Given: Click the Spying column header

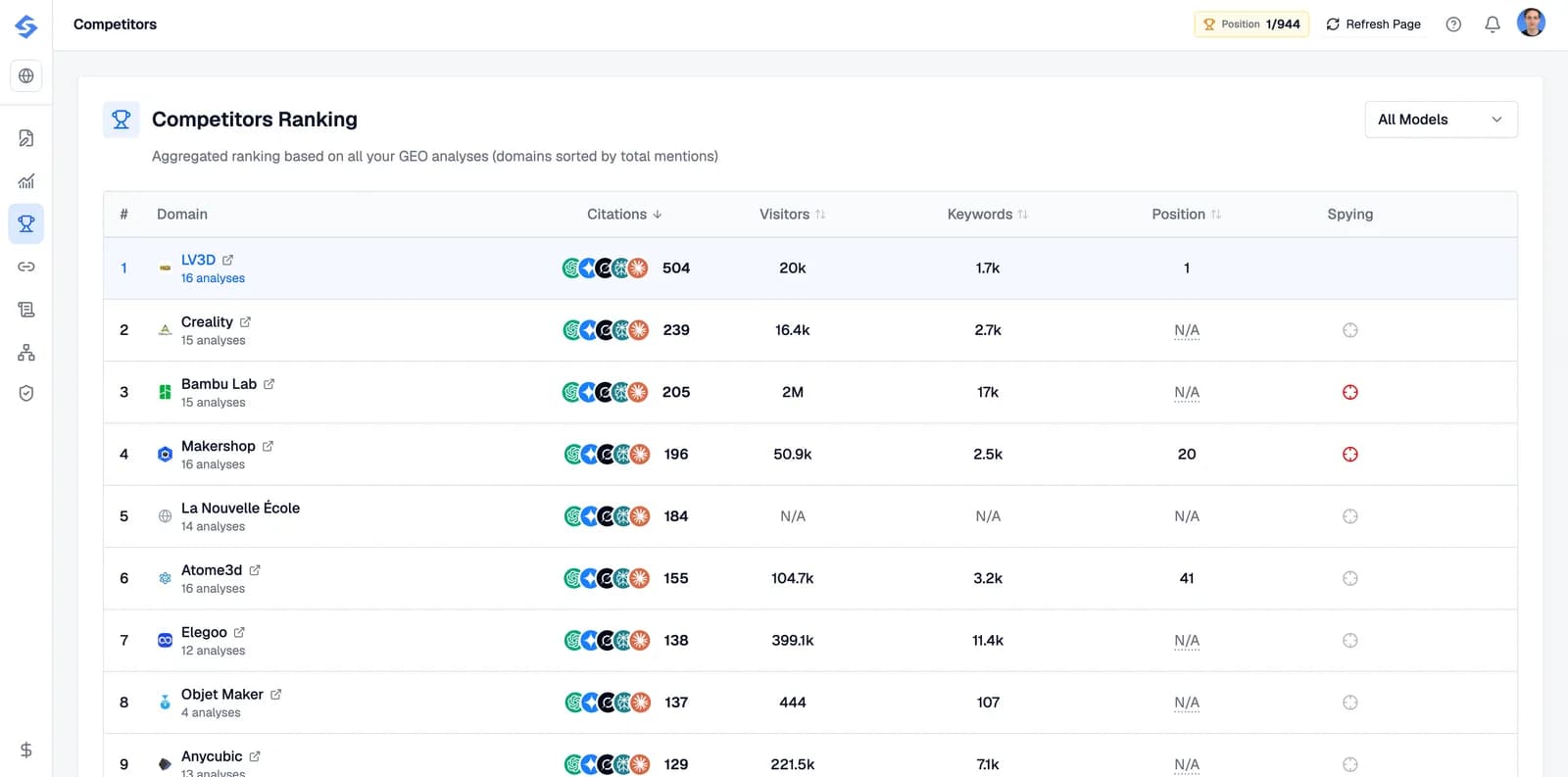Looking at the screenshot, I should click(x=1350, y=215).
